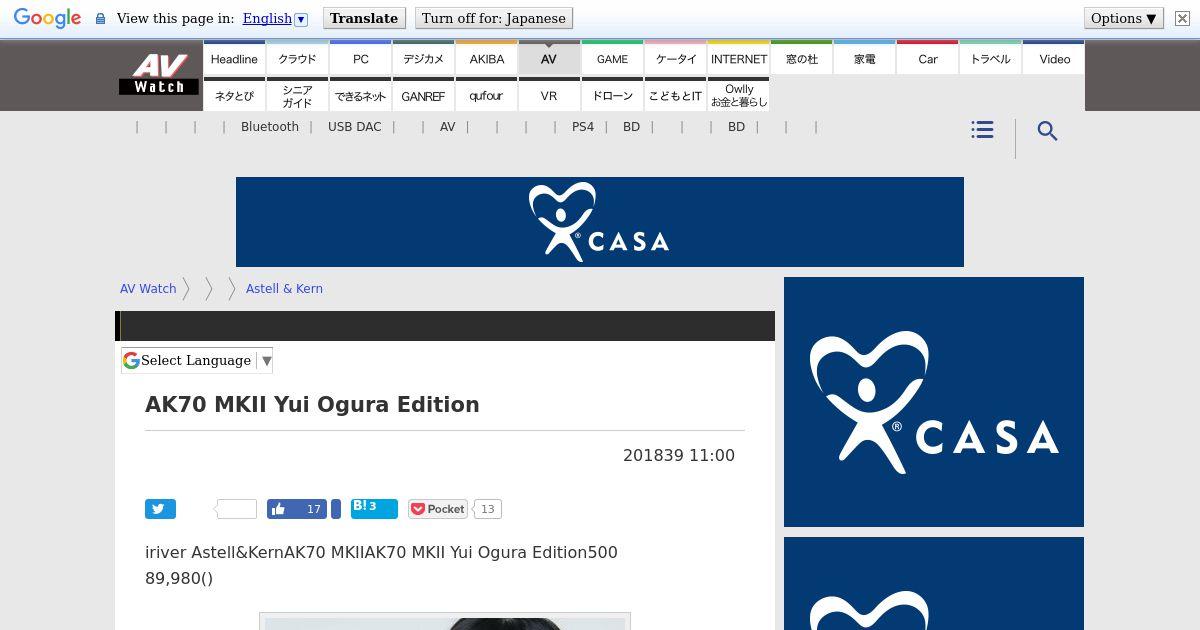Click the Pocket count 13 bubble
This screenshot has width=1200, height=630.
coord(487,509)
